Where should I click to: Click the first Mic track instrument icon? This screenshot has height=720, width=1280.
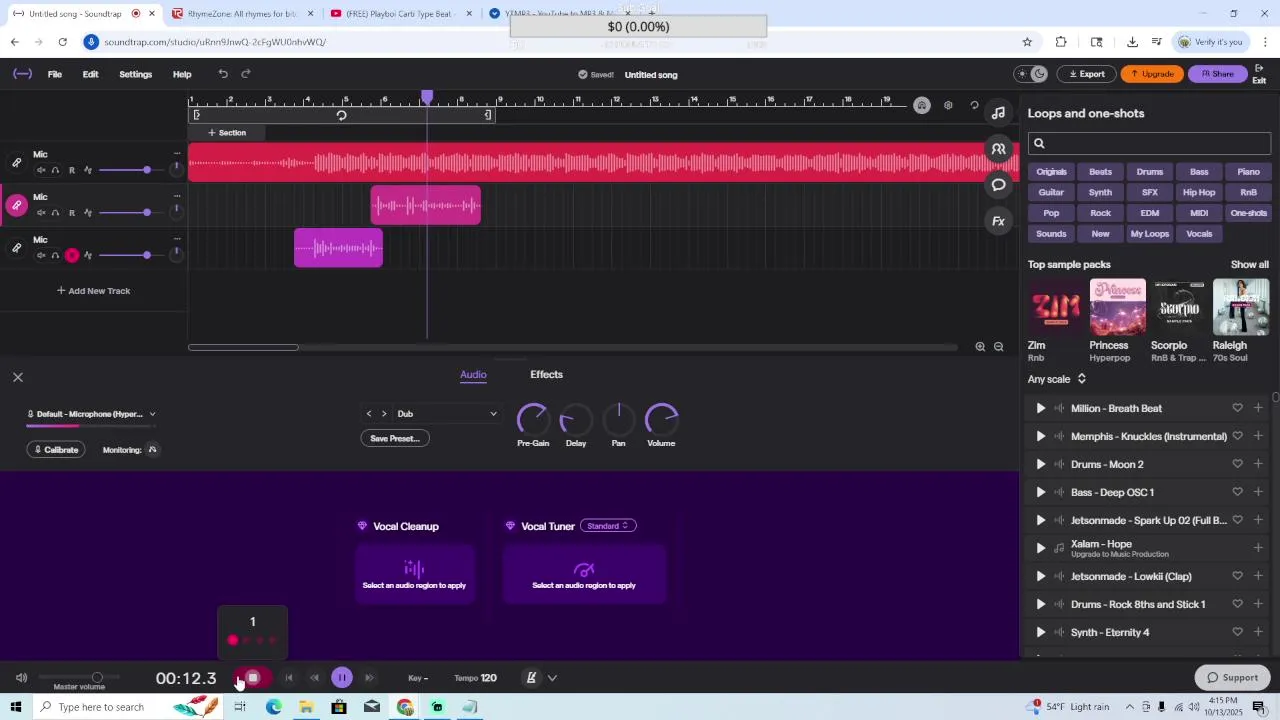[16, 163]
